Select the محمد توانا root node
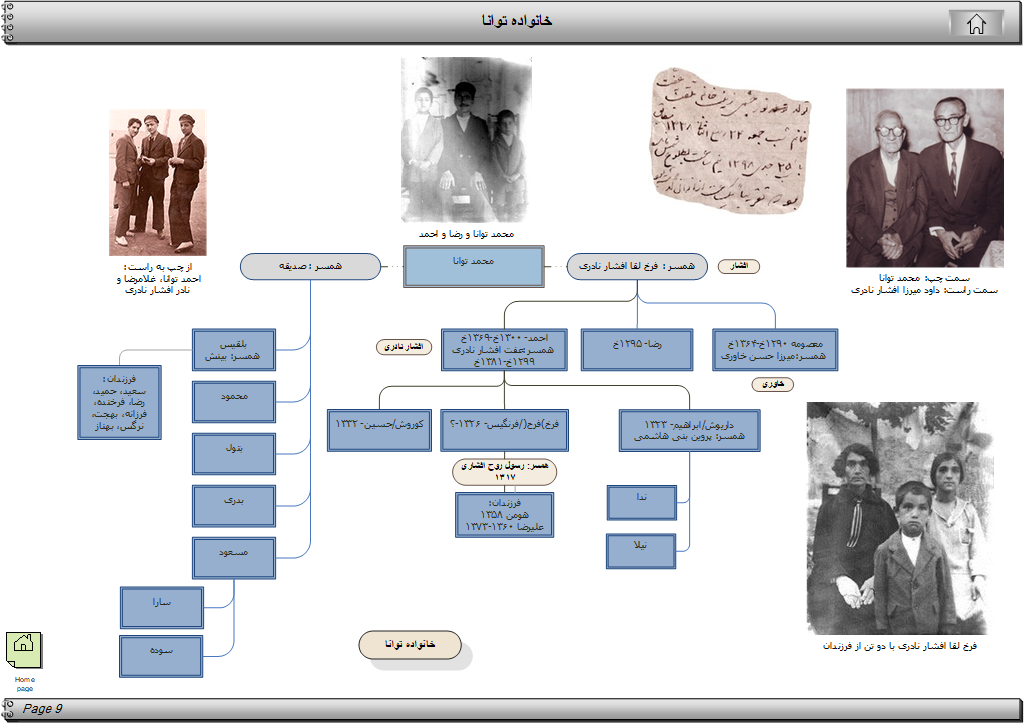Image resolution: width=1024 pixels, height=723 pixels. tap(474, 267)
